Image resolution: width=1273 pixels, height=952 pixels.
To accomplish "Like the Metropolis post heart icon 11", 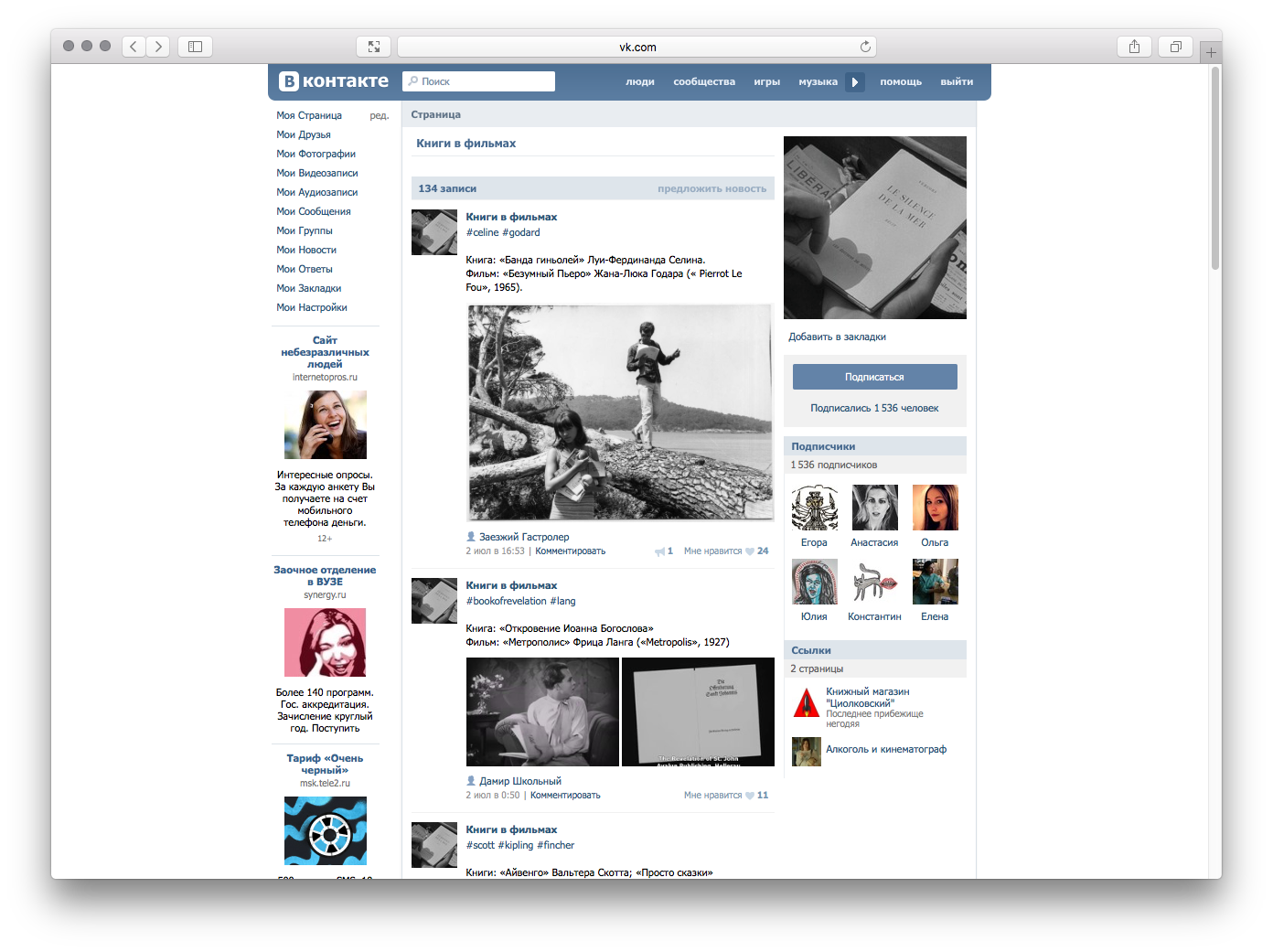I will (750, 796).
